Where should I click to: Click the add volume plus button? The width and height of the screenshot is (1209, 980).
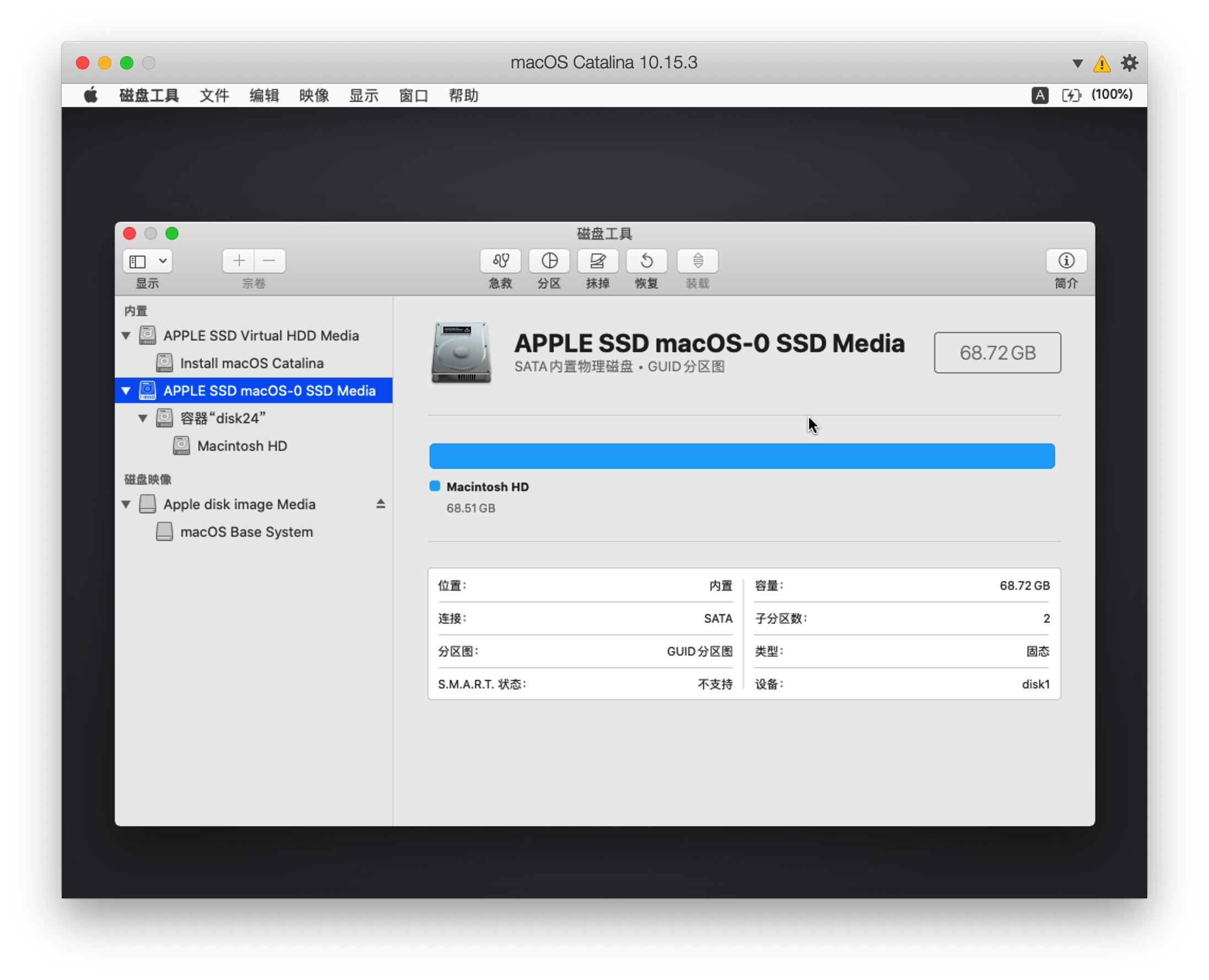[239, 261]
